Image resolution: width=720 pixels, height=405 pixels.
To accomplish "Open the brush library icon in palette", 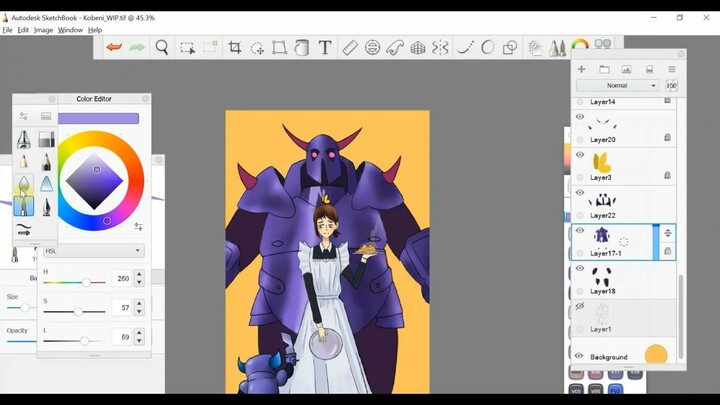I will point(46,116).
